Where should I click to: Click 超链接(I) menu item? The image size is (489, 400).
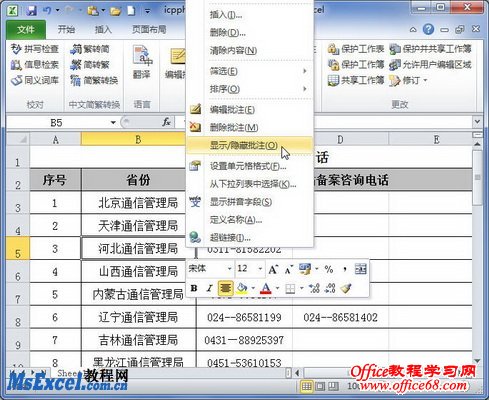(x=249, y=238)
